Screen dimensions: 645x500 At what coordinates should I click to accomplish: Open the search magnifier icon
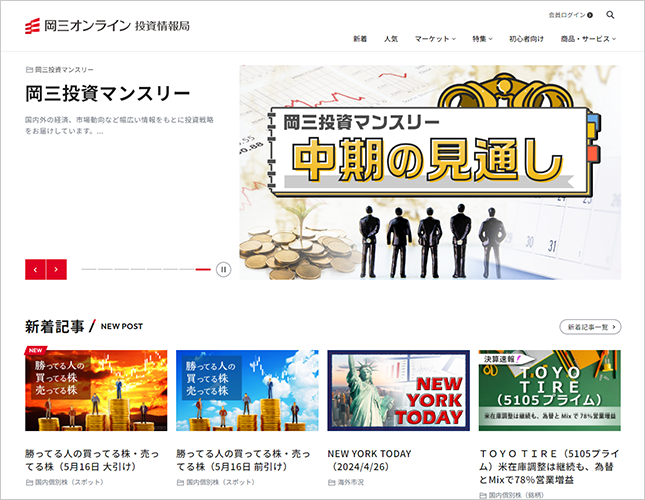(610, 15)
